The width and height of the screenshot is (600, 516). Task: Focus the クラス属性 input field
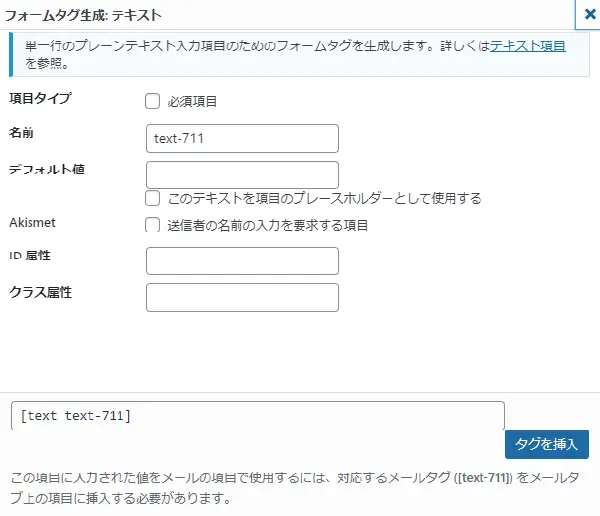click(x=242, y=297)
